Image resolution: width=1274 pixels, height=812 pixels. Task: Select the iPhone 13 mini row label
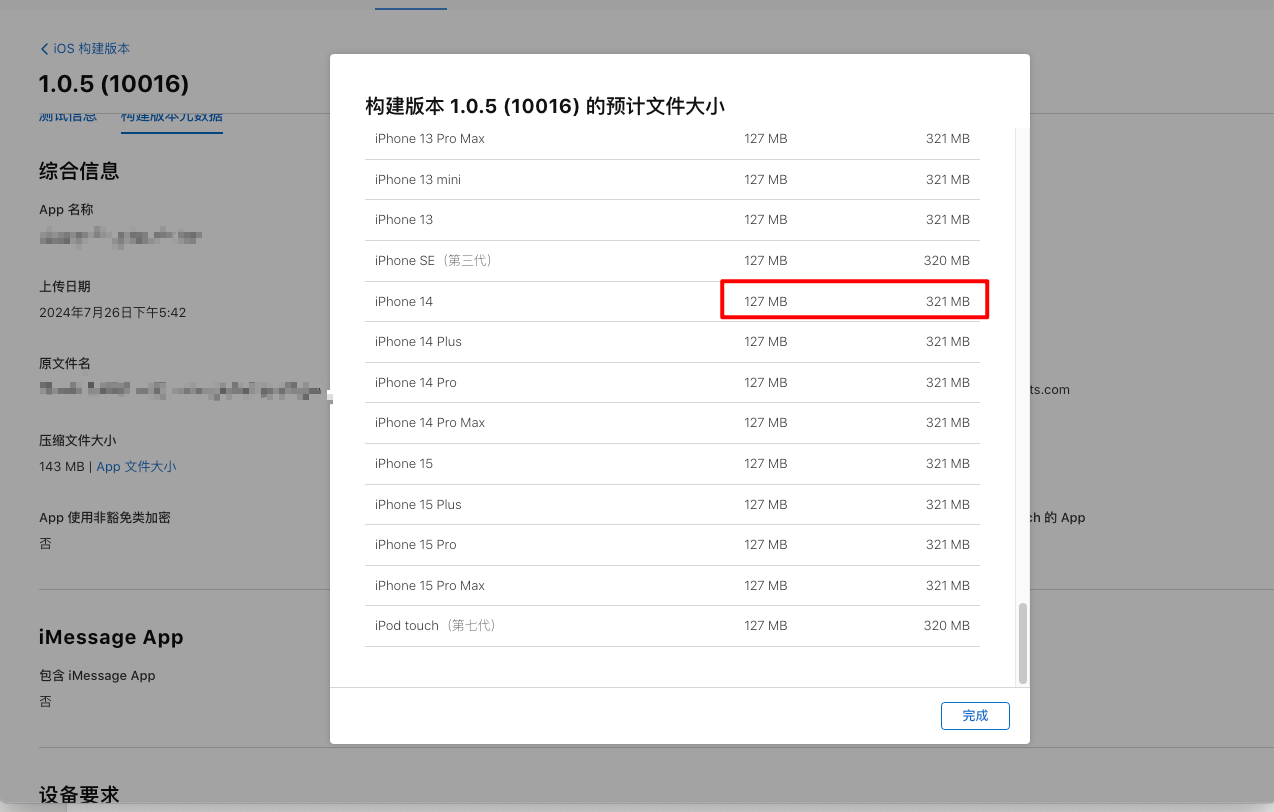[418, 180]
